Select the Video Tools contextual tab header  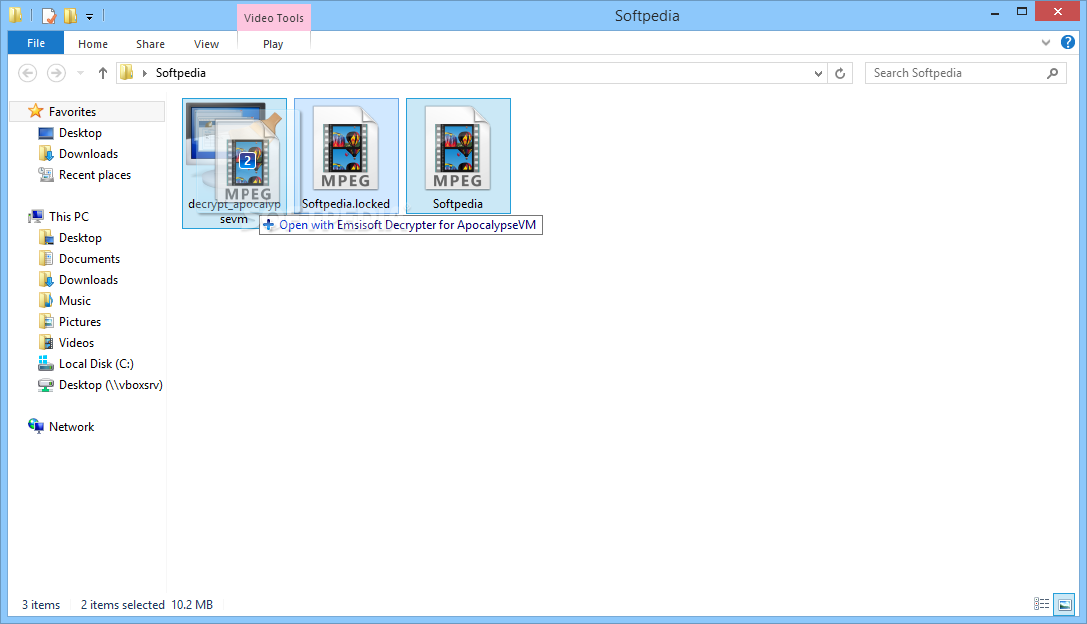click(274, 18)
